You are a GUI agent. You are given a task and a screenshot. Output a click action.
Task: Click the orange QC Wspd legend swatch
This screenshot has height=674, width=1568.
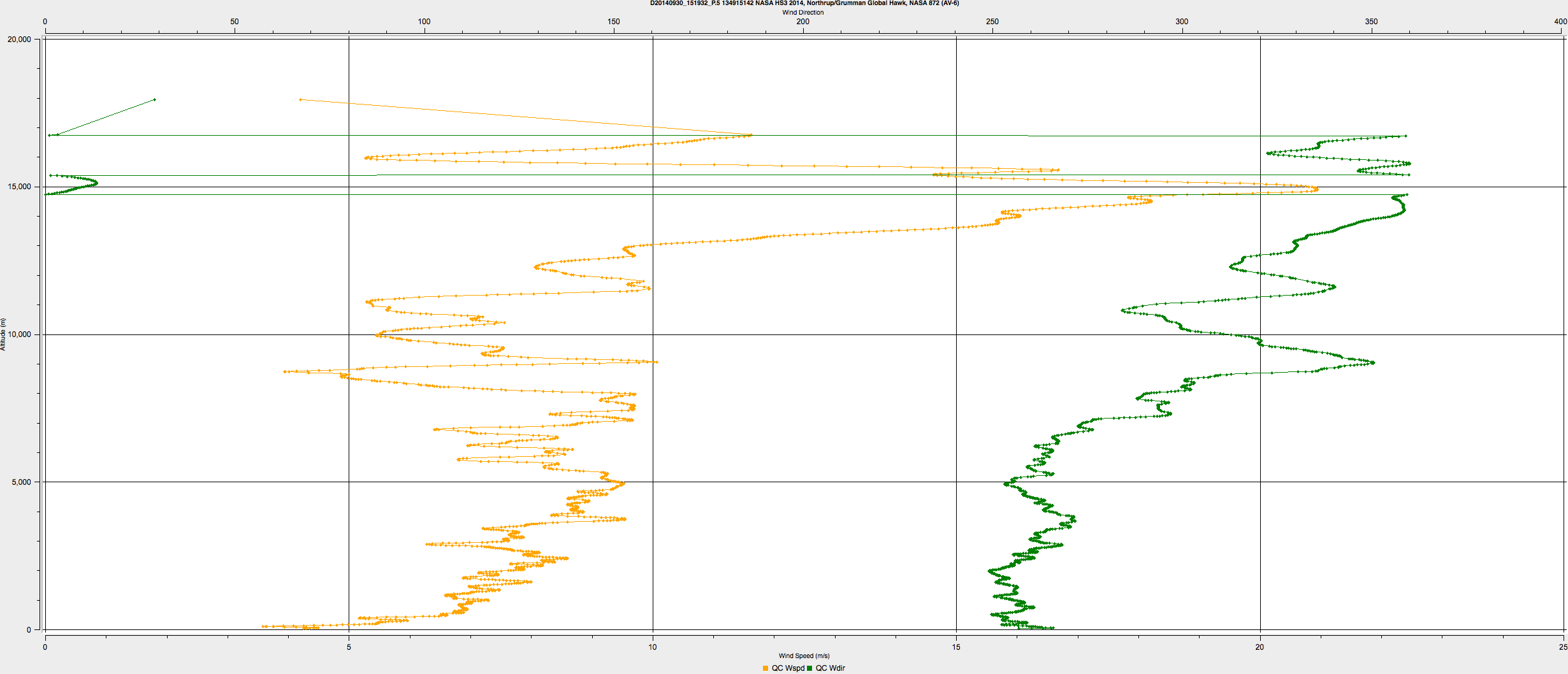(766, 668)
